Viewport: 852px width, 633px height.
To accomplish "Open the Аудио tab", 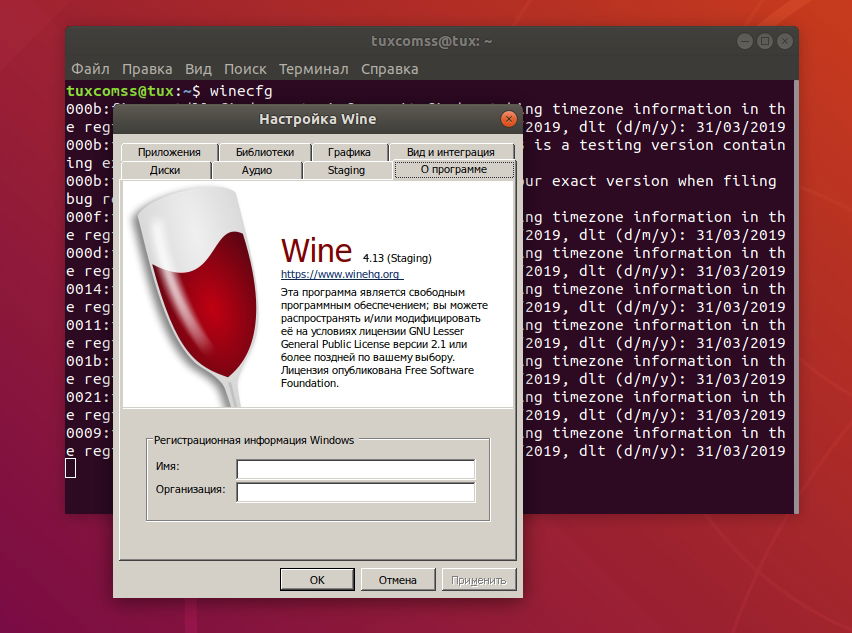I will pos(256,170).
